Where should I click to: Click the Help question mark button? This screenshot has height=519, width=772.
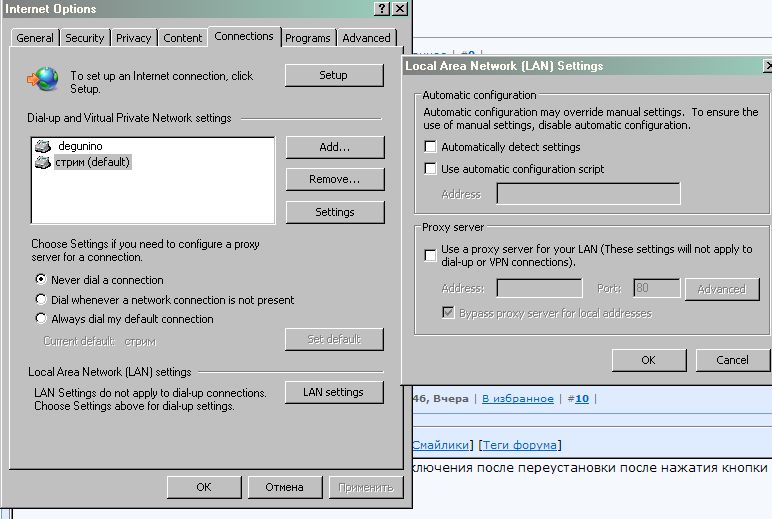(382, 9)
